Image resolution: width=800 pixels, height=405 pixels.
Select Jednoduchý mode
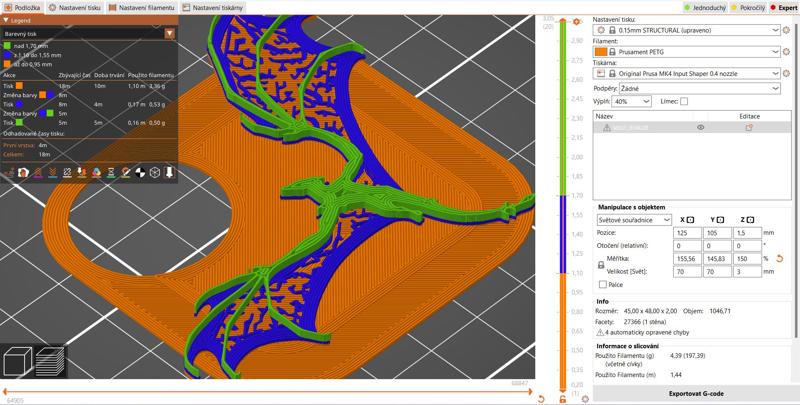705,8
